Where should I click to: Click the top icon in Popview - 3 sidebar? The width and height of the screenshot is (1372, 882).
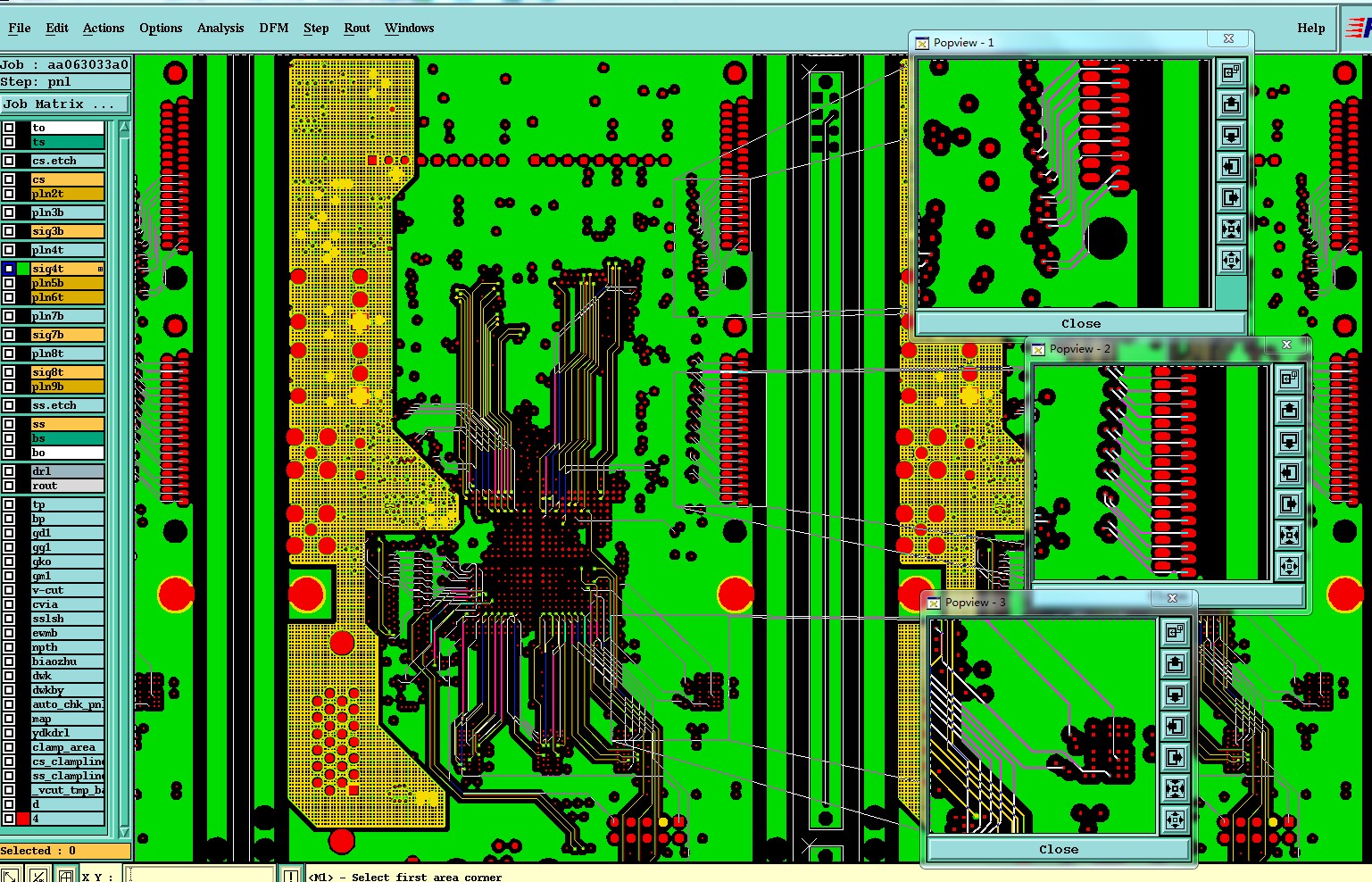coord(1175,632)
